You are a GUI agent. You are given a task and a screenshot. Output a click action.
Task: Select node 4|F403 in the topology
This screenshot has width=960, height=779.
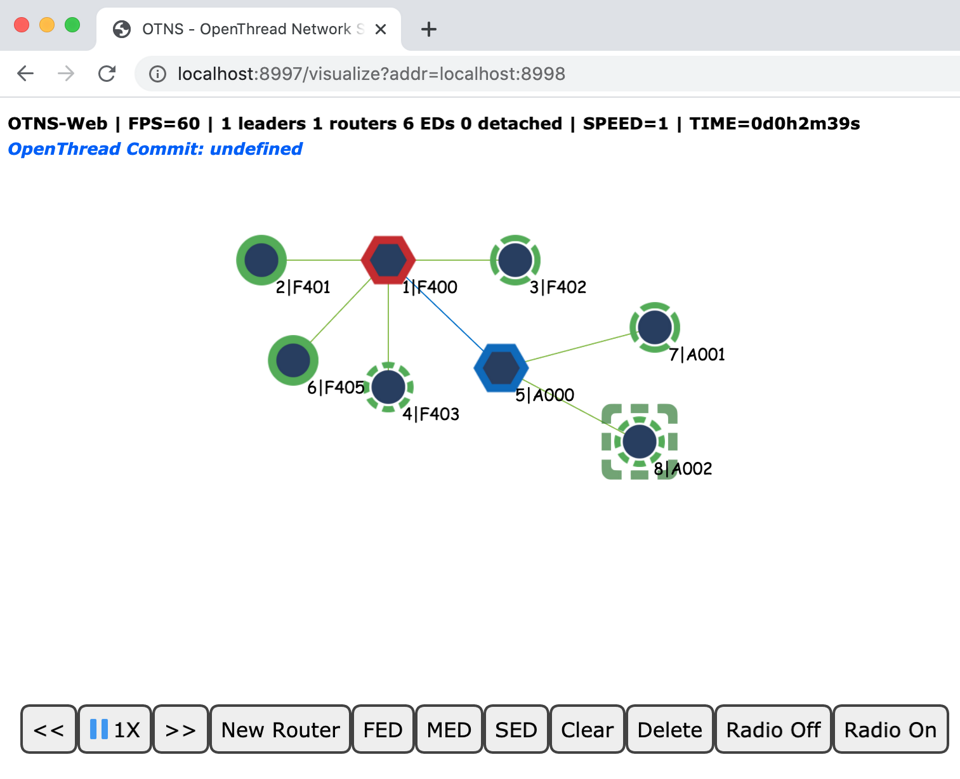click(388, 387)
